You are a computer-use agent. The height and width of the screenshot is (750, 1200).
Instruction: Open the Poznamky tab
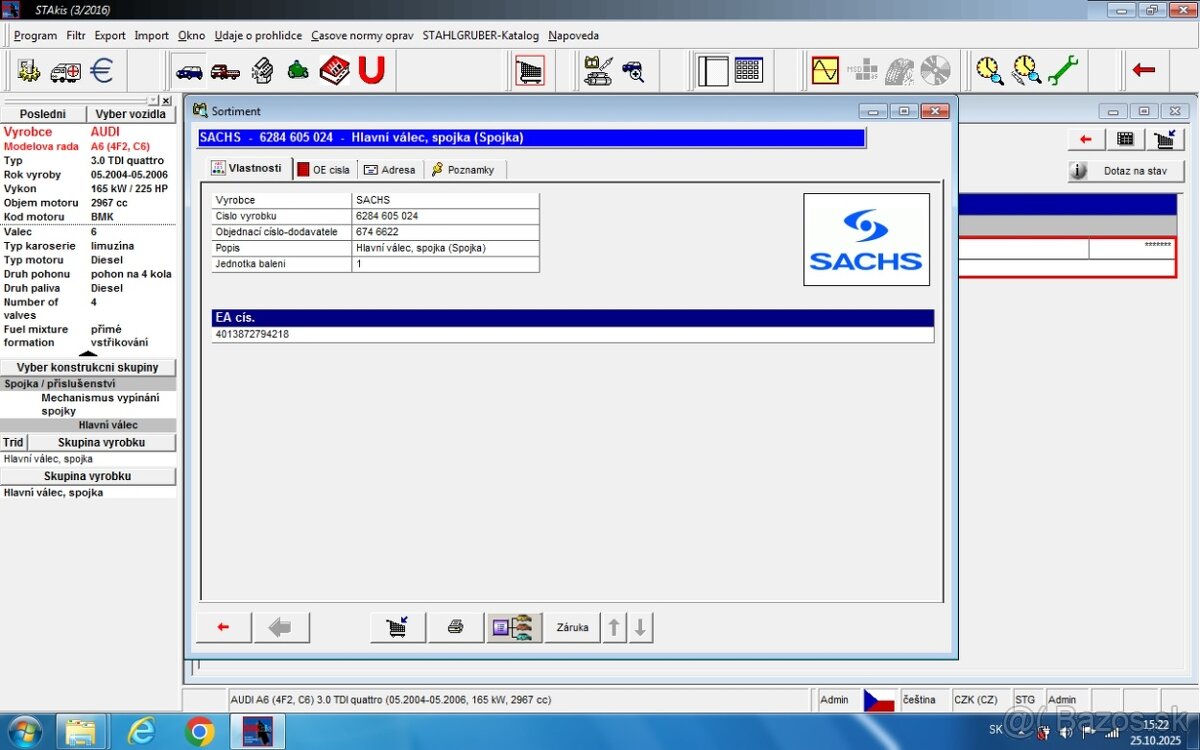[x=463, y=170]
